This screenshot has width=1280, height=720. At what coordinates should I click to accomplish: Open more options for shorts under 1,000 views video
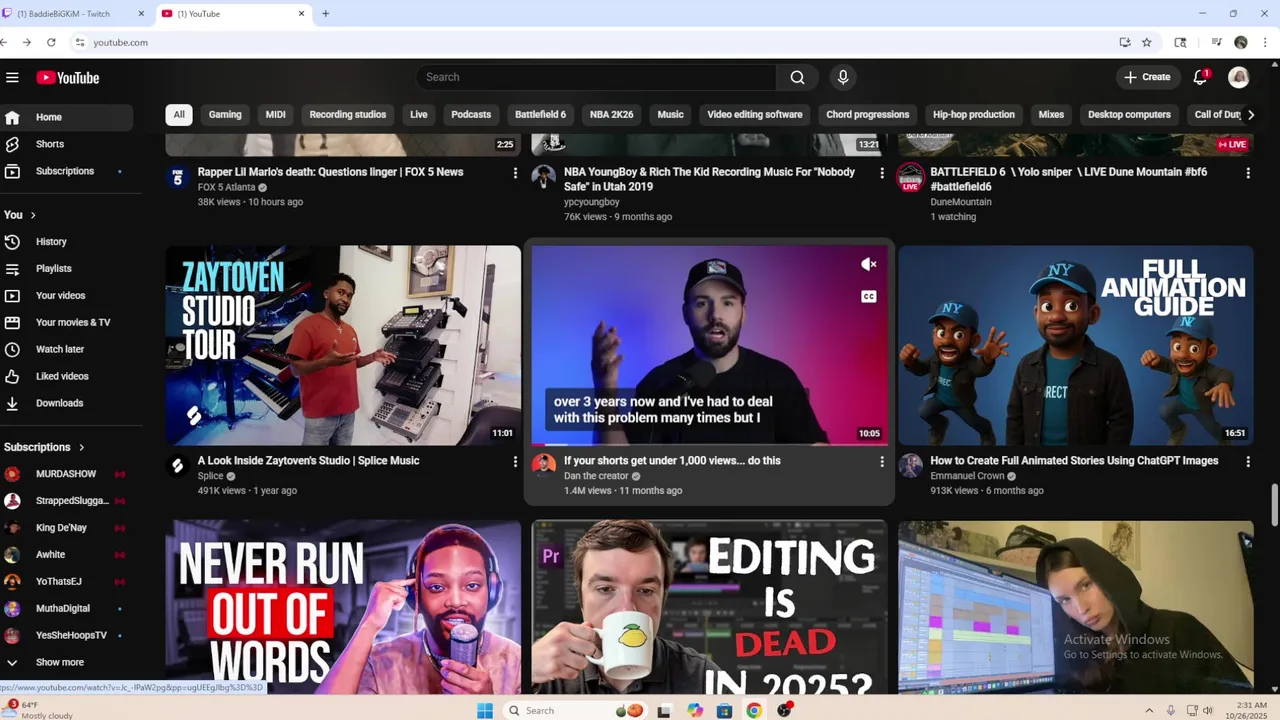pyautogui.click(x=881, y=462)
